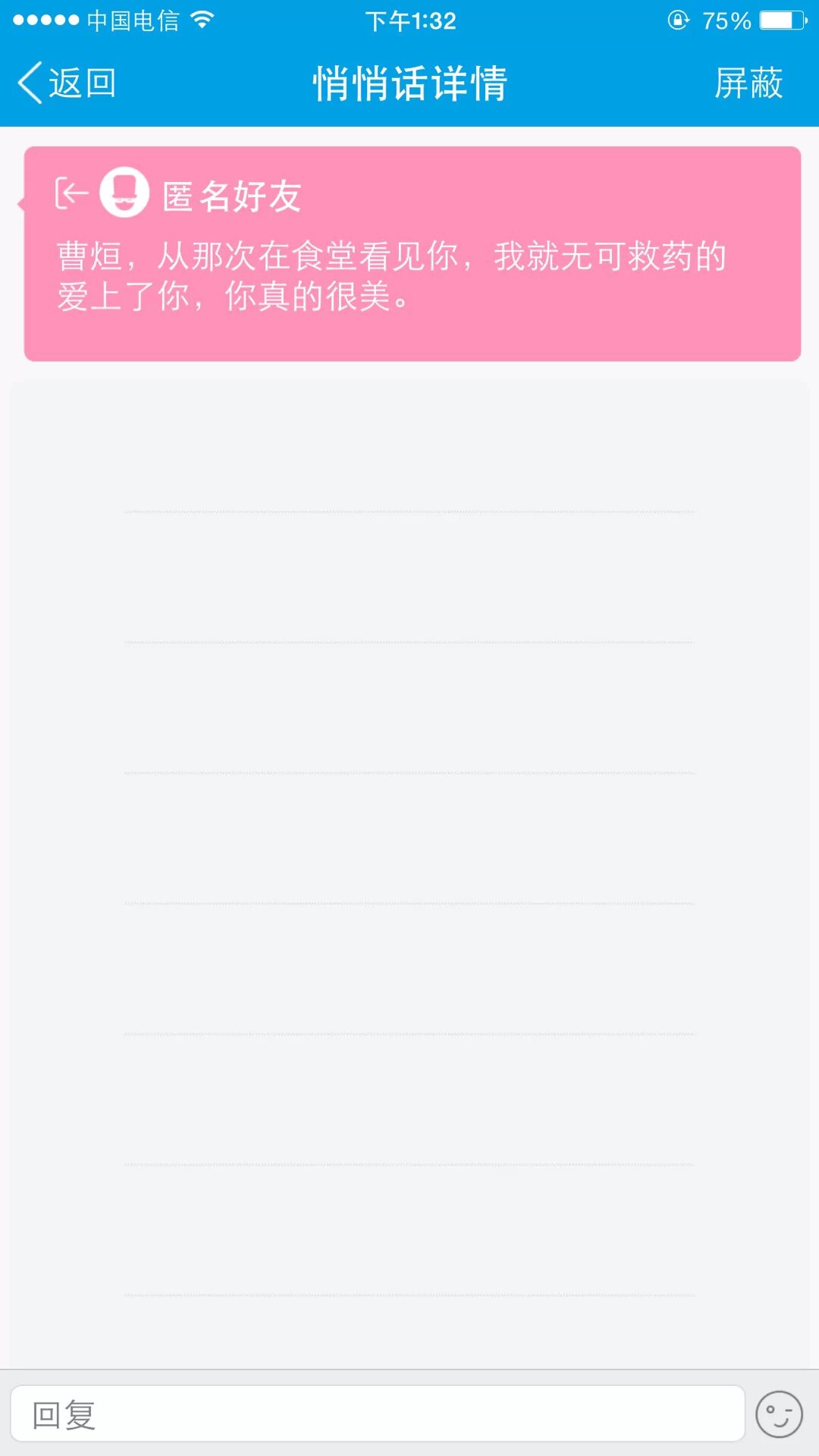
Task: Tap the 下午1:32 clock
Action: pos(410,20)
